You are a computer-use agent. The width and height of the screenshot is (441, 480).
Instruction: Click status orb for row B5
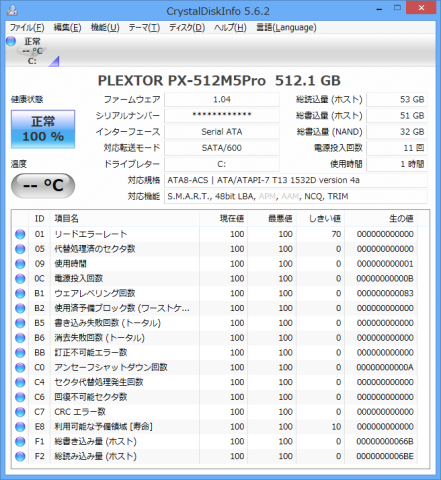click(x=20, y=323)
